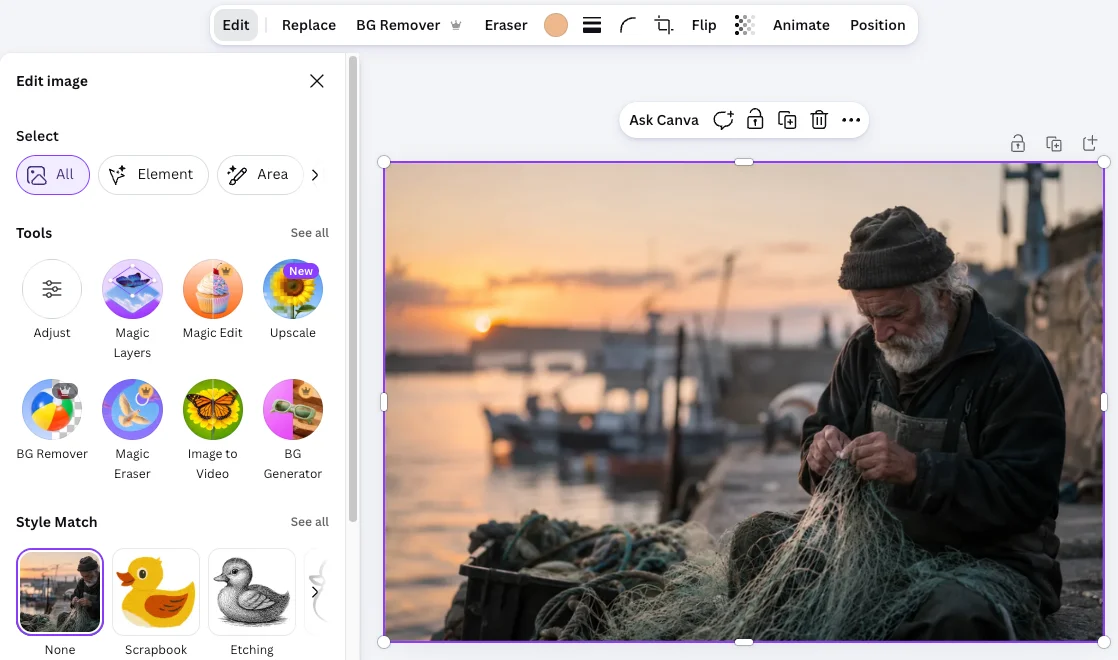Duplicate the image from floating toolbar
This screenshot has width=1118, height=660.
[787, 120]
